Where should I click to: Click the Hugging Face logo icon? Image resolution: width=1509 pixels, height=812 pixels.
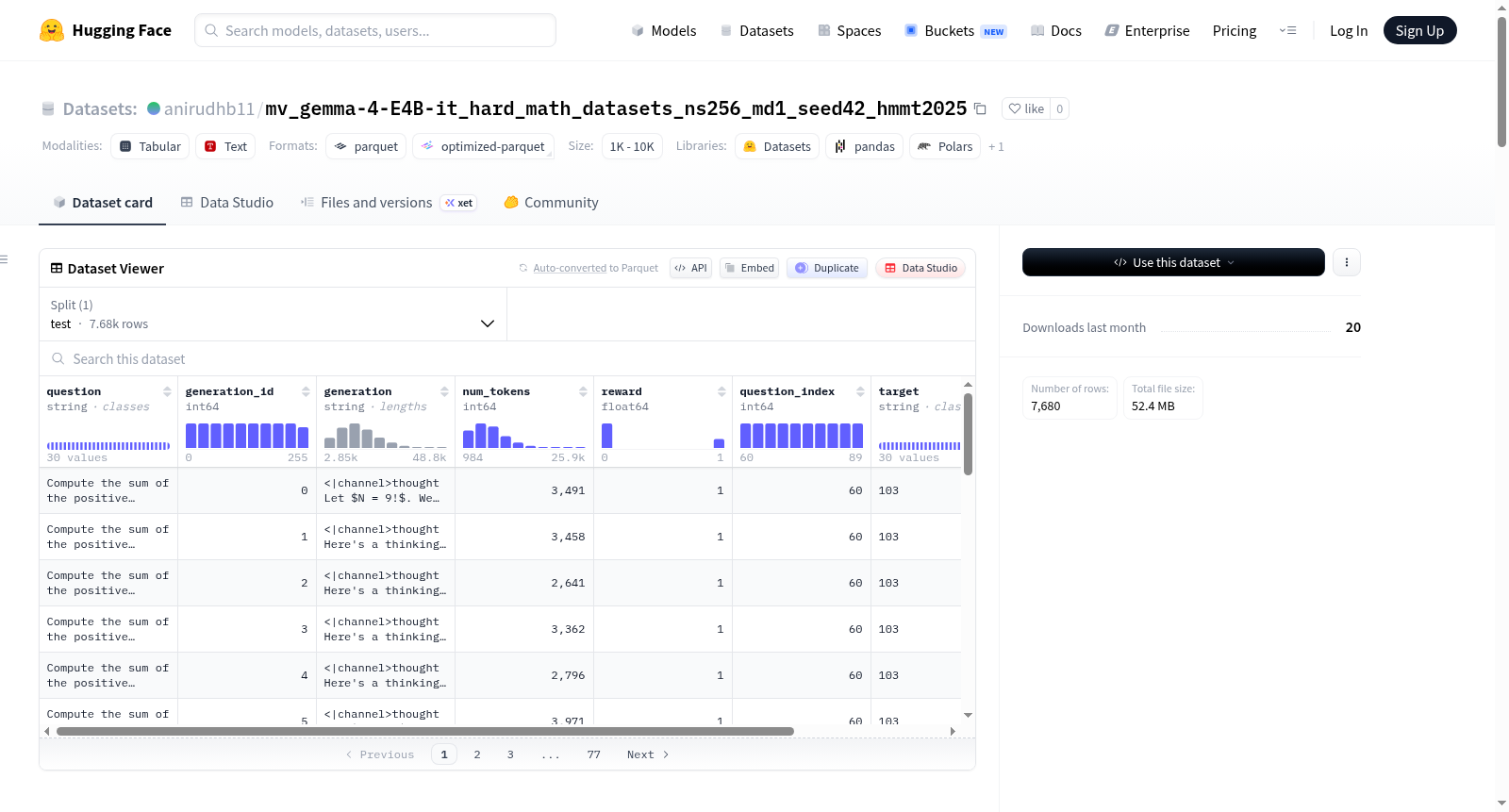(x=52, y=30)
